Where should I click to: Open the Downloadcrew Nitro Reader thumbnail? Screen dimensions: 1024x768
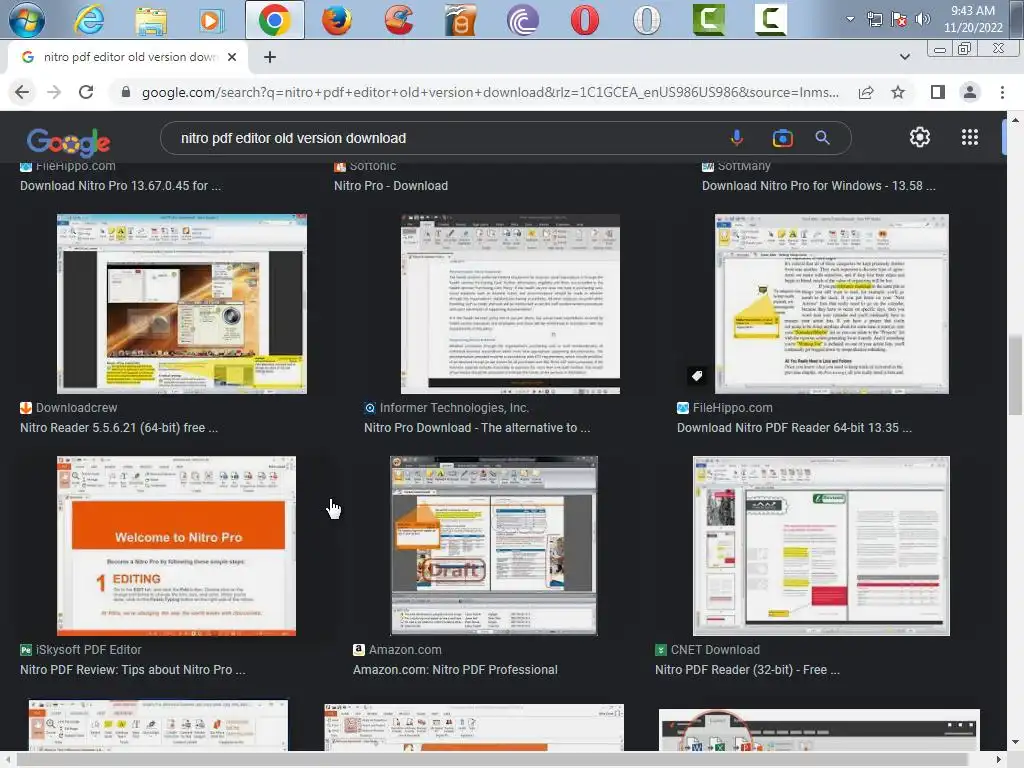[x=182, y=304]
